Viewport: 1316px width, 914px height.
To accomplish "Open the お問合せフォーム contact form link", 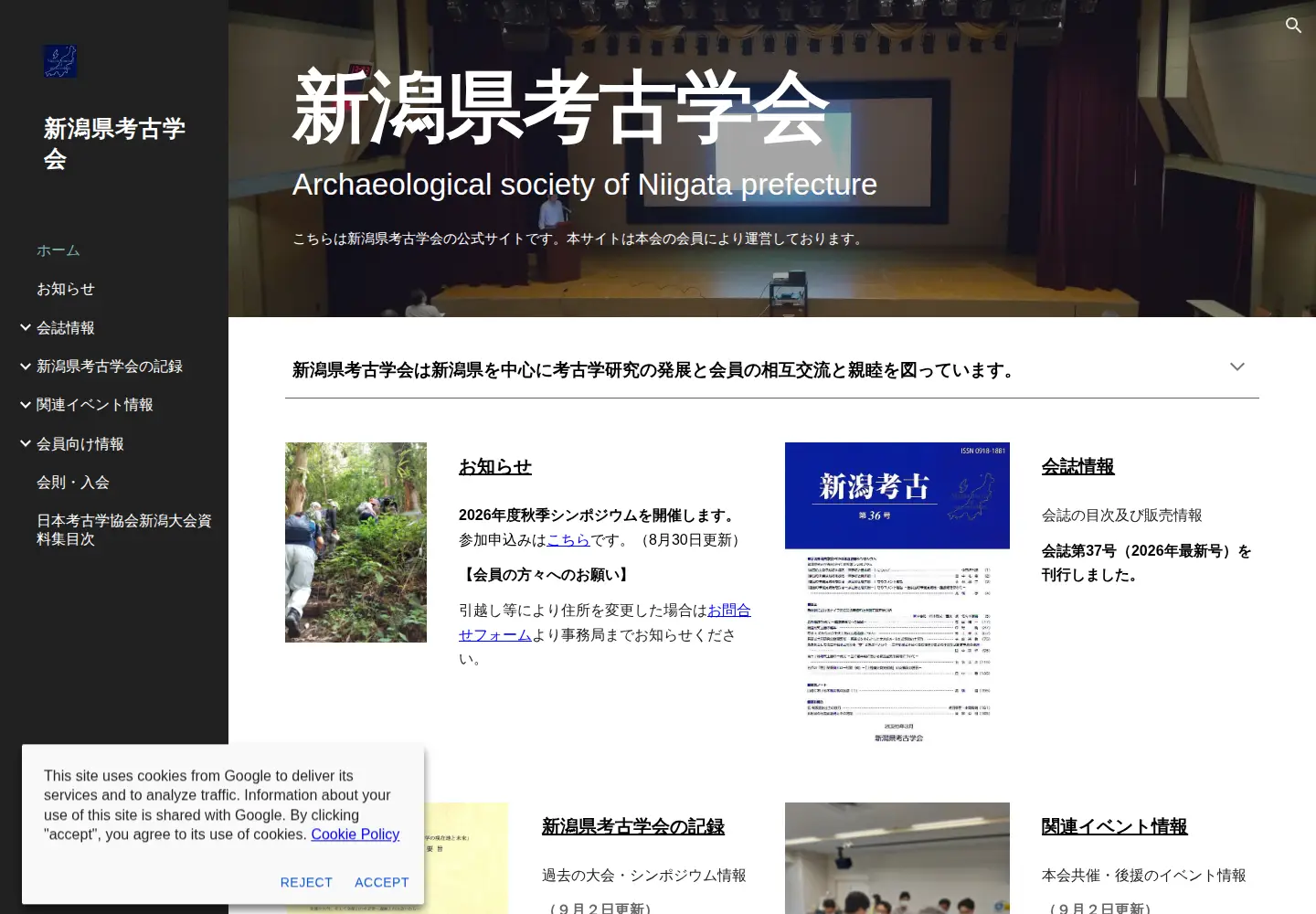I will pyautogui.click(x=605, y=622).
